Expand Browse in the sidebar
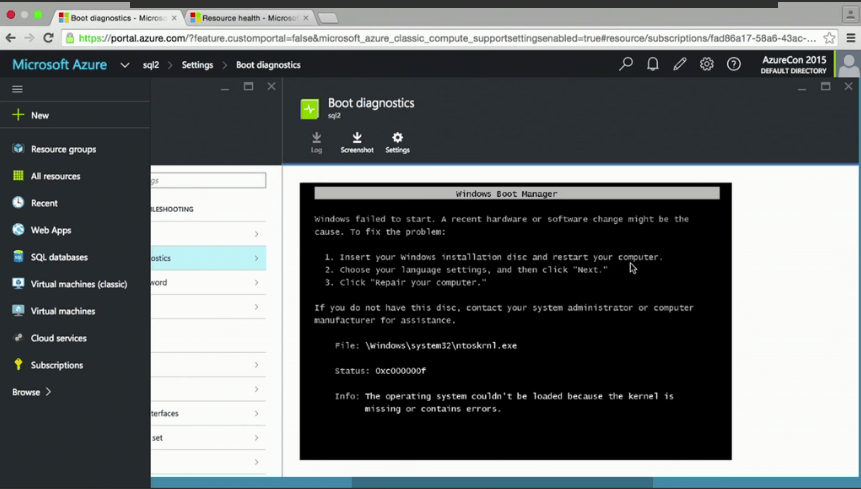This screenshot has width=861, height=489. click(31, 392)
